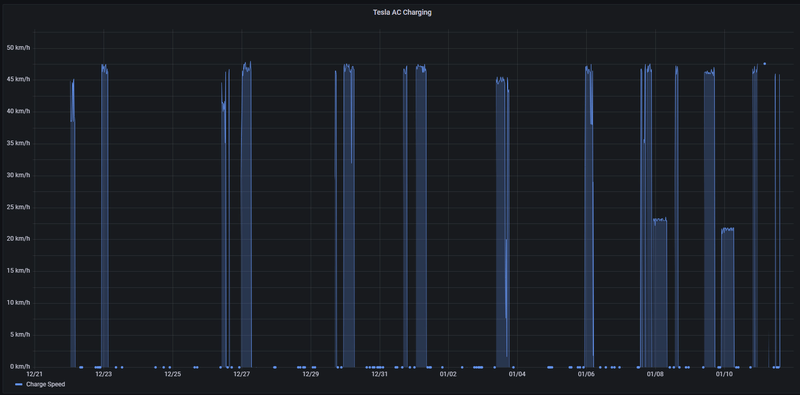Viewport: 800px width, 395px height.
Task: Click the 30 km/h y-axis label
Action: 18,176
